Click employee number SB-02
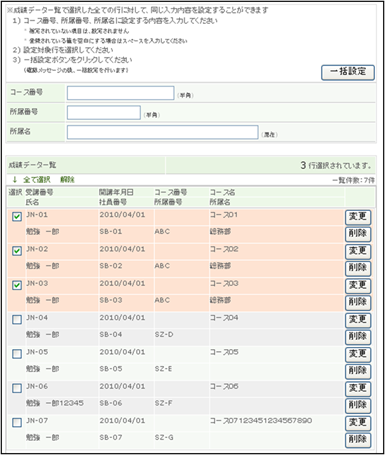385x455 pixels. click(111, 266)
